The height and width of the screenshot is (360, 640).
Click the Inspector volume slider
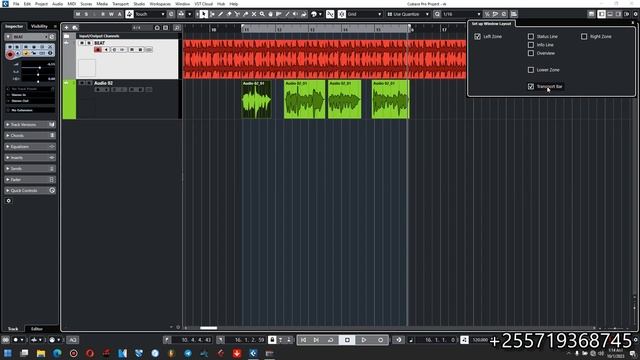point(38,67)
